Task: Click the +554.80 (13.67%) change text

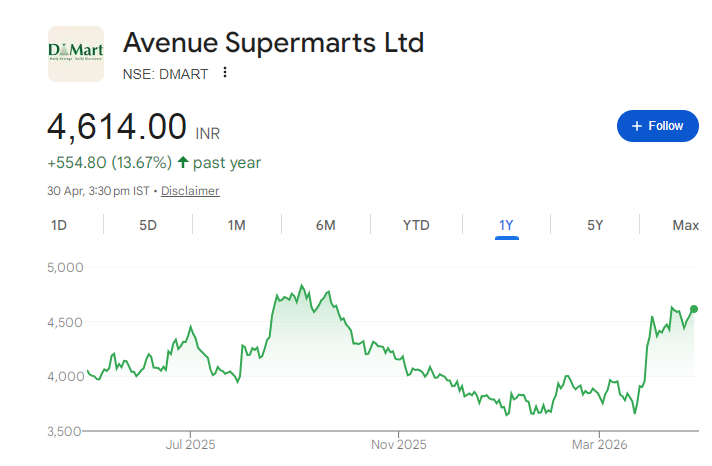Action: click(x=109, y=163)
